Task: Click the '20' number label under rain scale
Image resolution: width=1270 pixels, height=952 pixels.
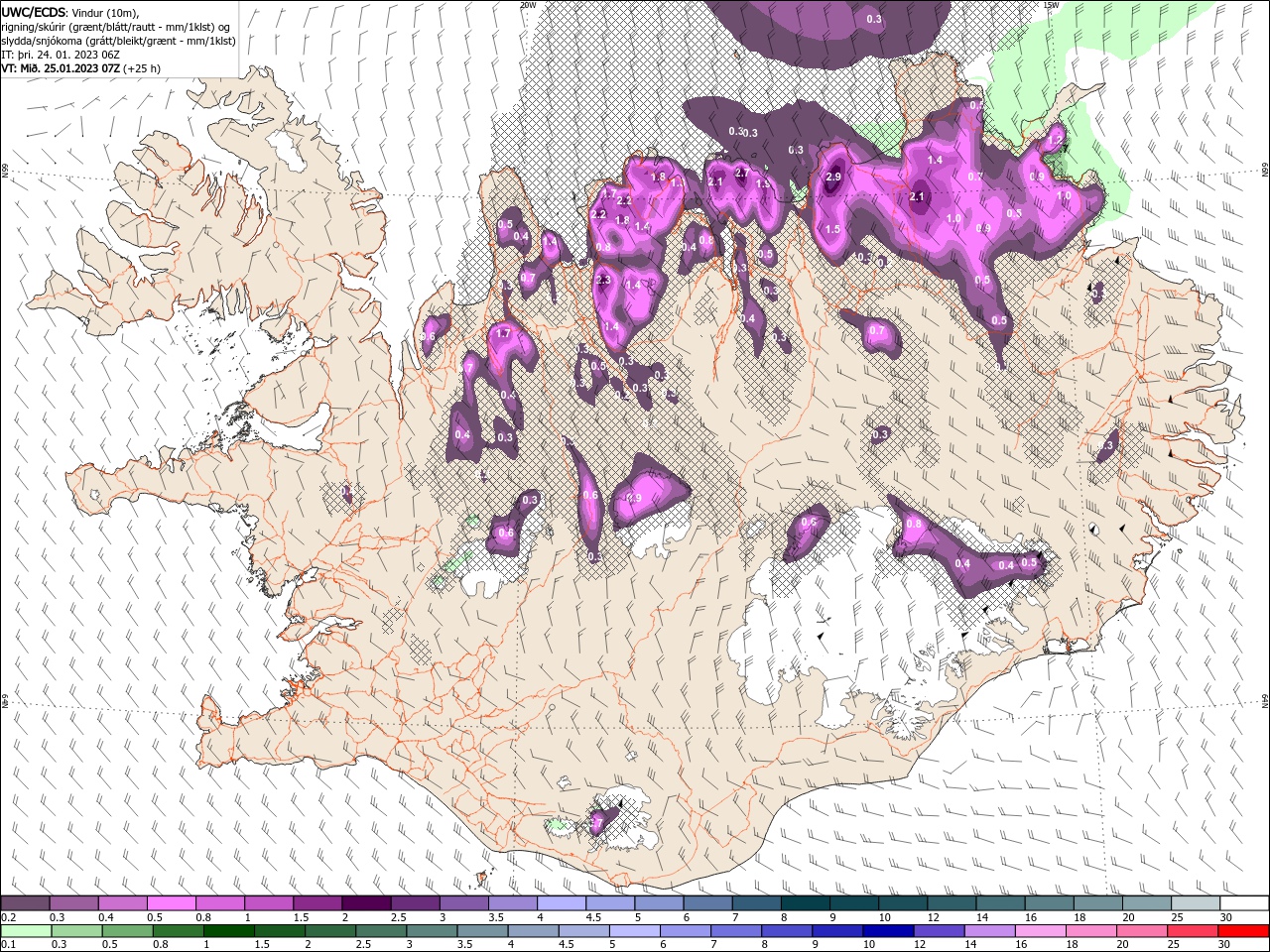Action: tap(1122, 944)
